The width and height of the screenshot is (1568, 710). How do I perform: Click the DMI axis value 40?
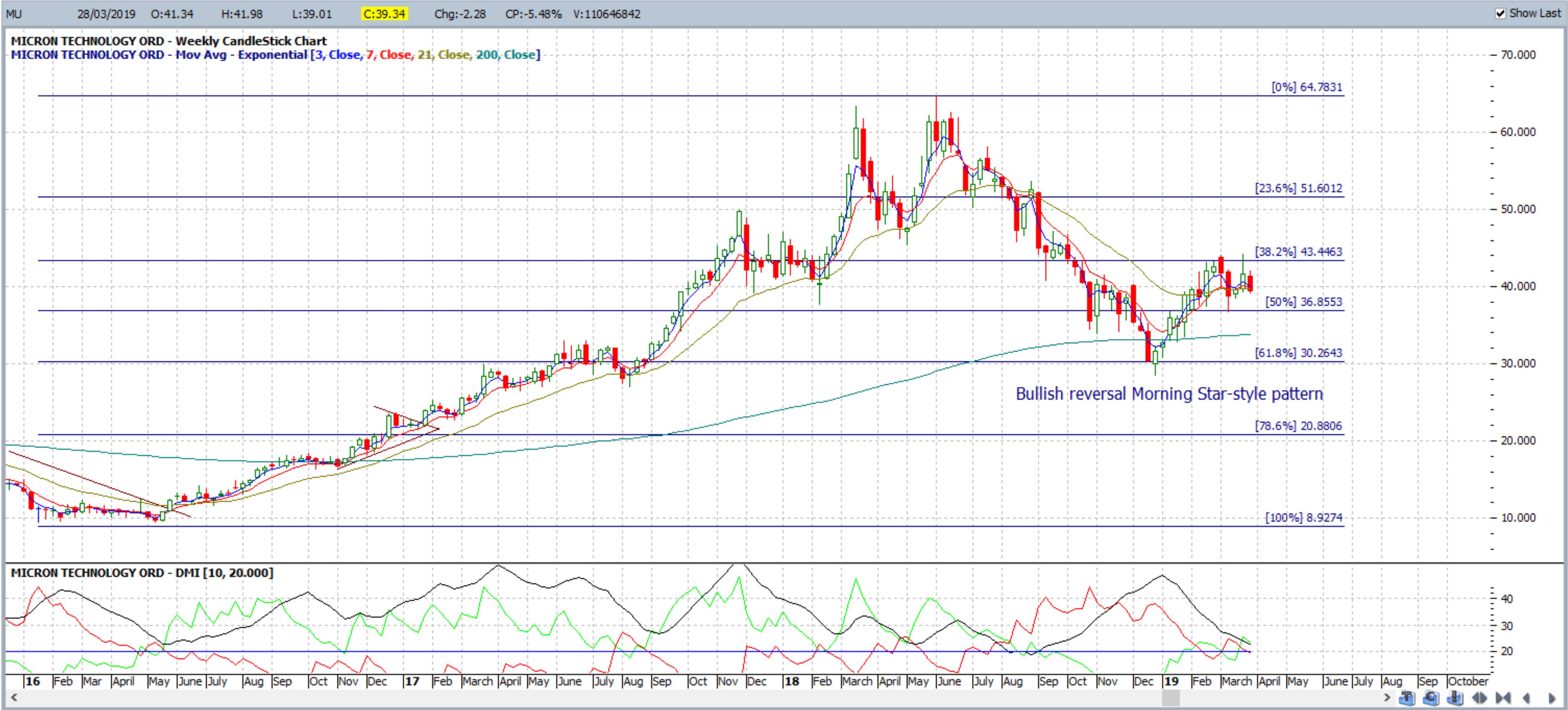click(1507, 599)
